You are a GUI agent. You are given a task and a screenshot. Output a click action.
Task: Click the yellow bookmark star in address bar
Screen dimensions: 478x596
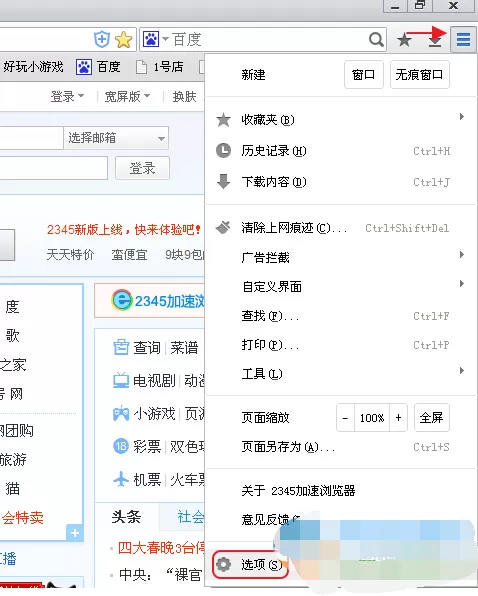[x=123, y=39]
